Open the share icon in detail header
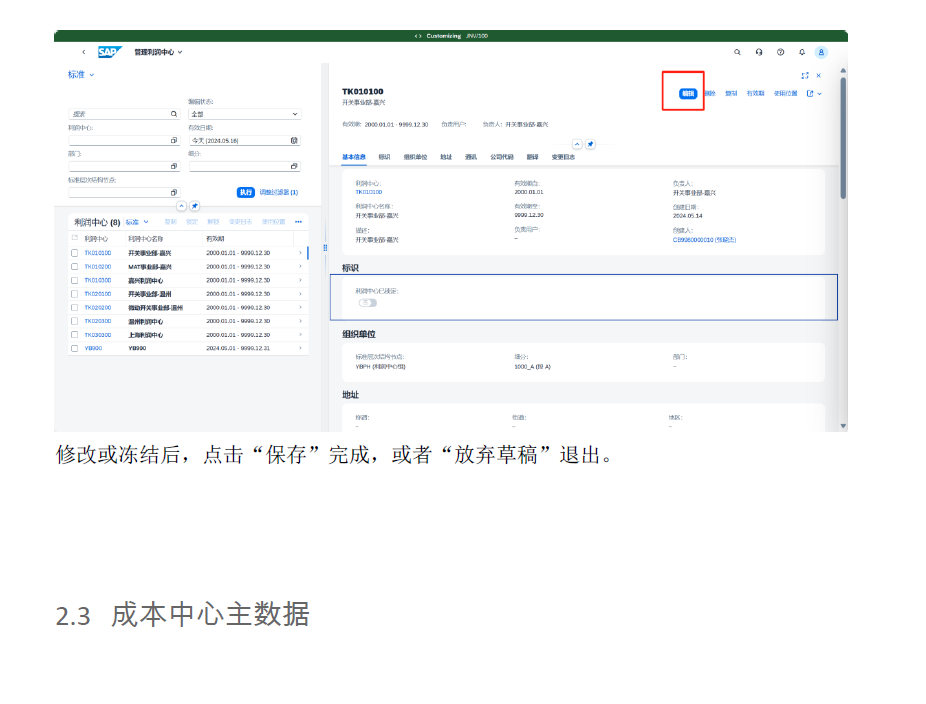Viewport: 926px width, 704px height. (x=811, y=93)
